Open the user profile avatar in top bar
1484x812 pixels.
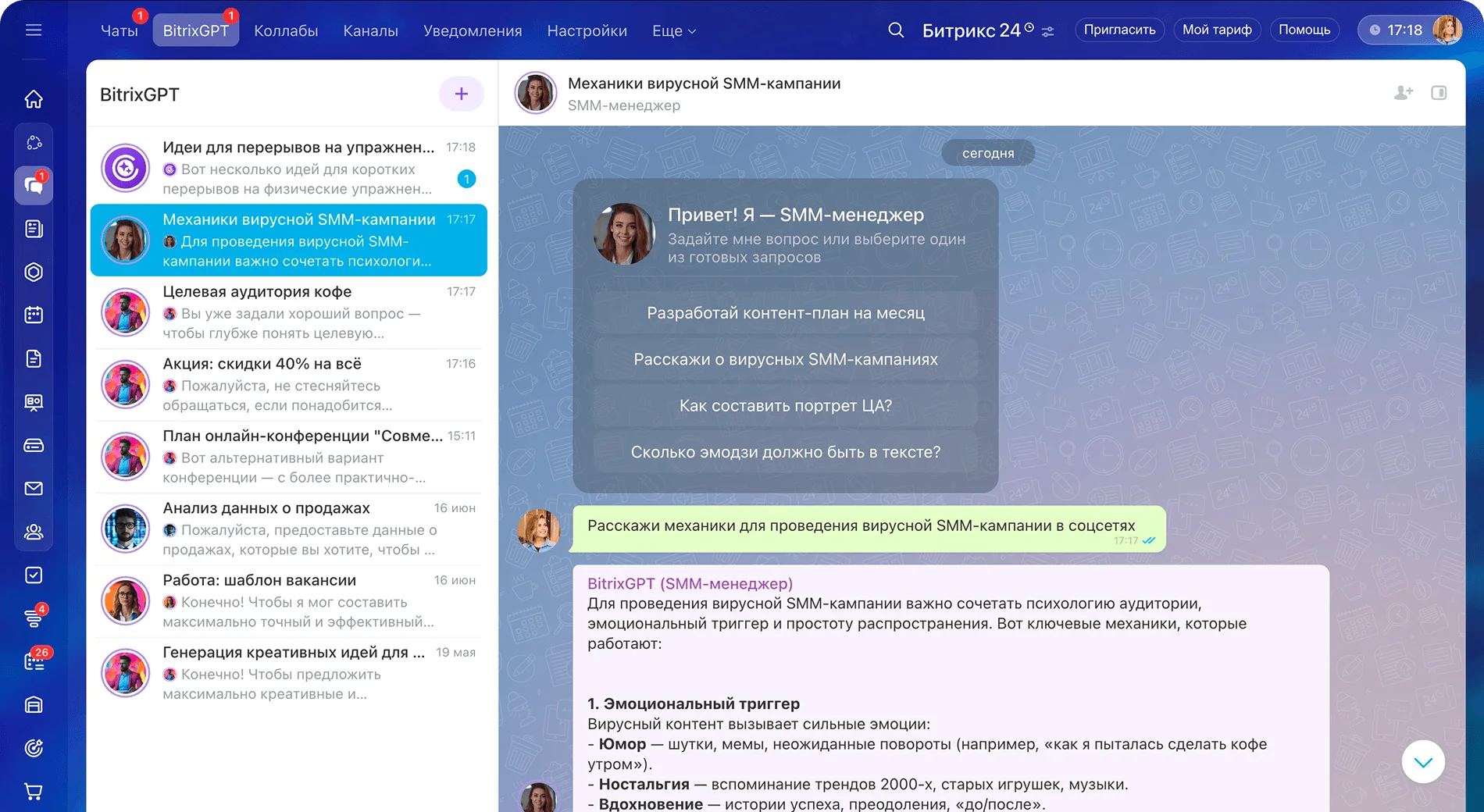[x=1447, y=30]
